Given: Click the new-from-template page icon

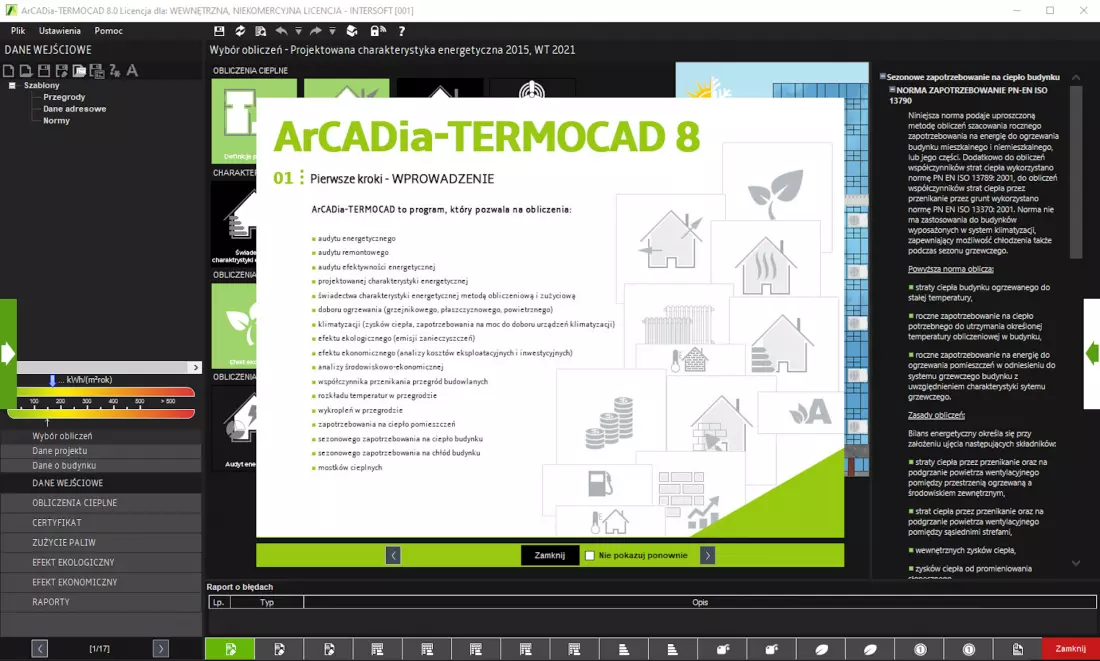Looking at the screenshot, I should pyautogui.click(x=25, y=70).
